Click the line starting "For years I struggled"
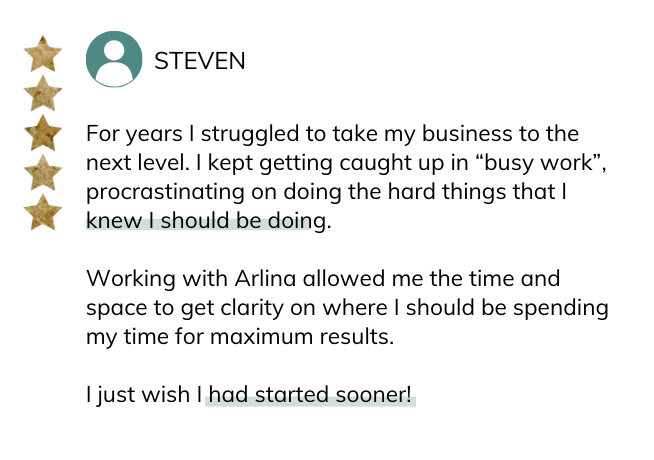654x460 pixels. [x=332, y=134]
